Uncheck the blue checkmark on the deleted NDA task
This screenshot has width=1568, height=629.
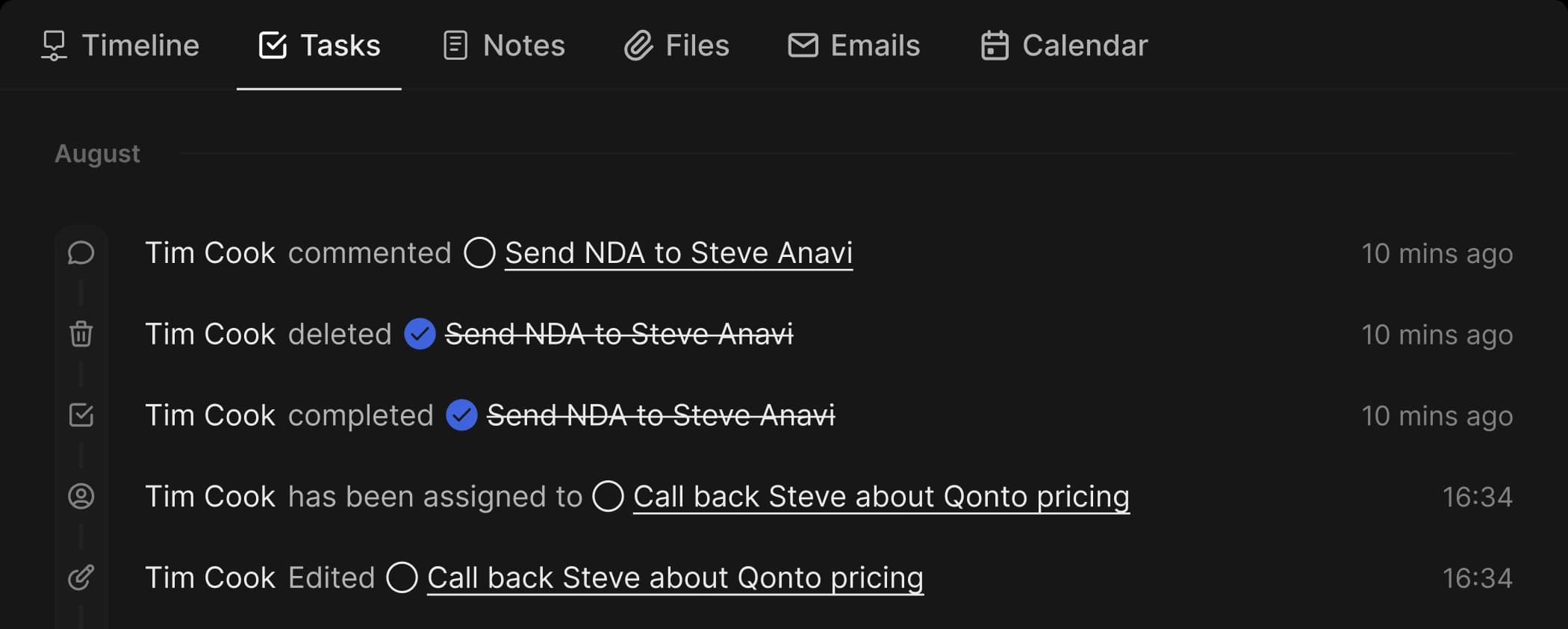(x=420, y=334)
